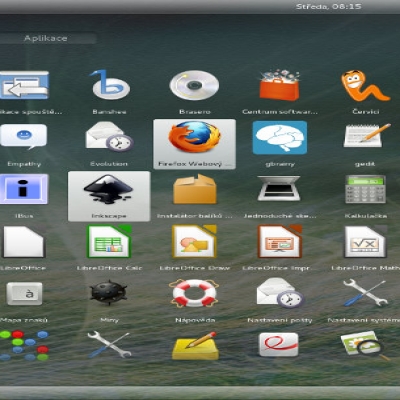Open the IBus input settings
400x400 pixels.
pyautogui.click(x=23, y=189)
